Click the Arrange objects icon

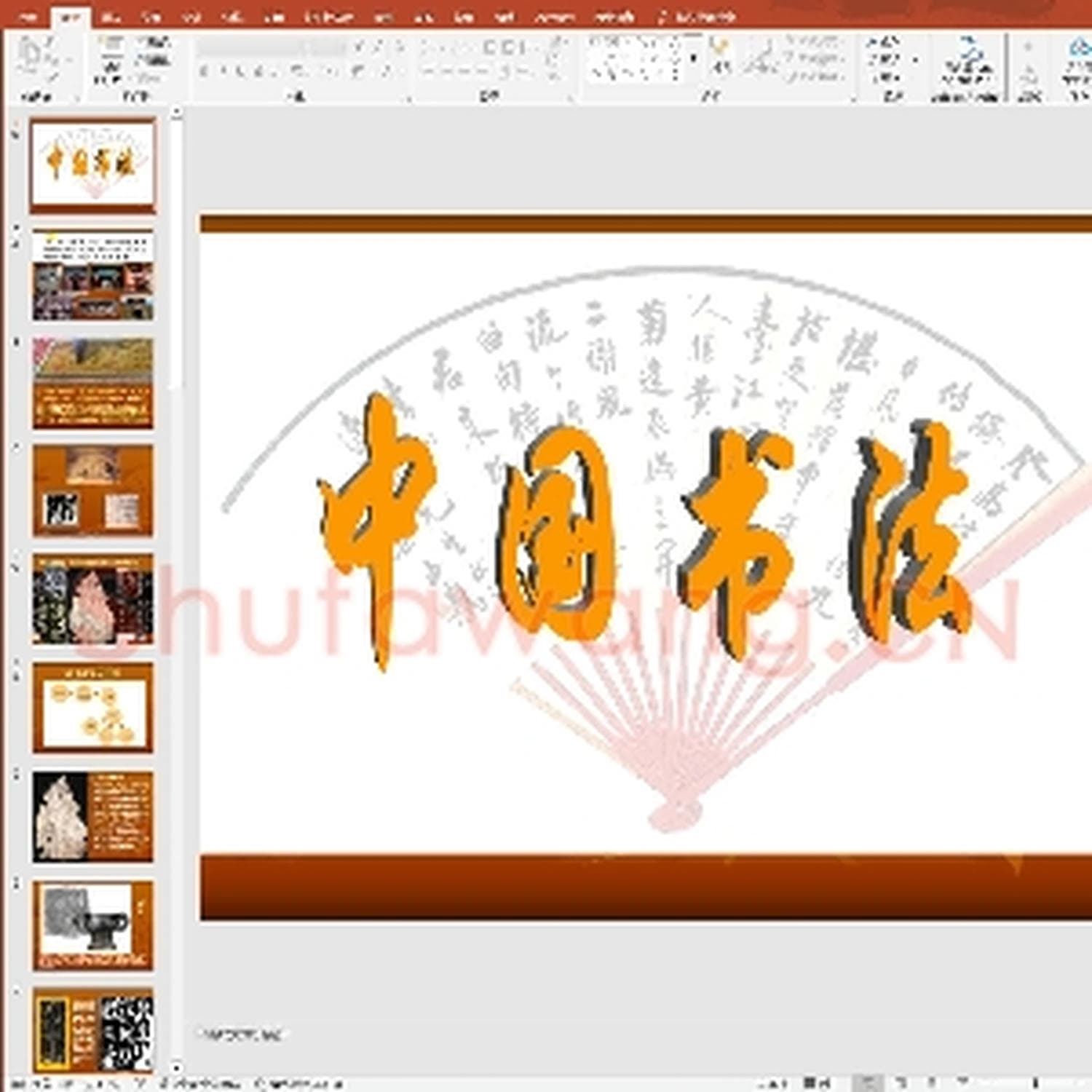pos(721,57)
